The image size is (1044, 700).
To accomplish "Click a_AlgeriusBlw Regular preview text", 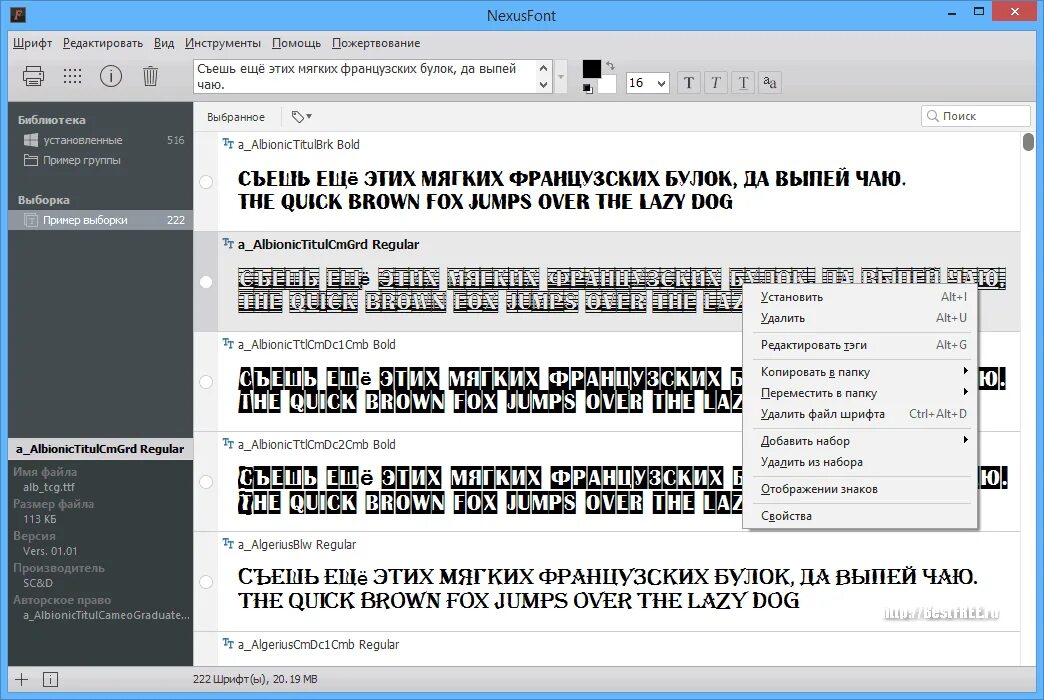I will [607, 589].
